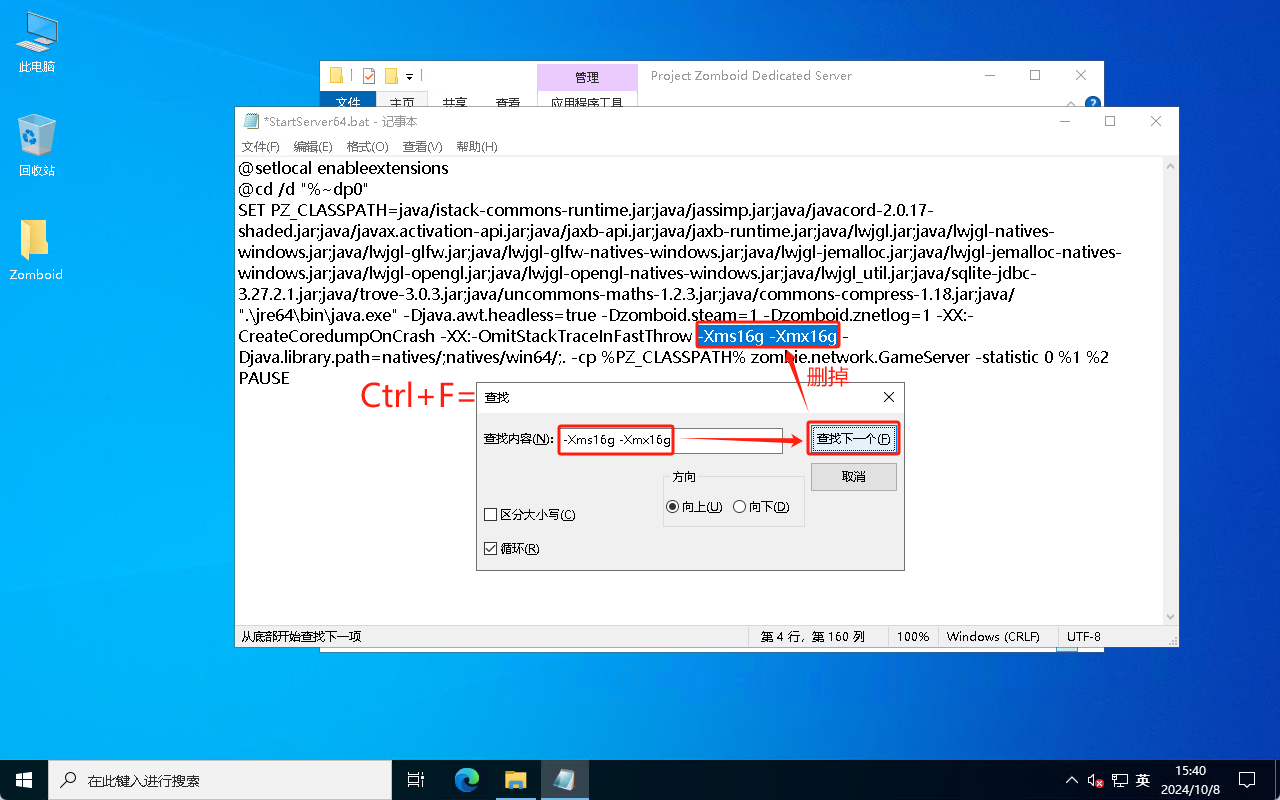The image size is (1280, 800).
Task: Click the network tray icon
Action: (1120, 780)
